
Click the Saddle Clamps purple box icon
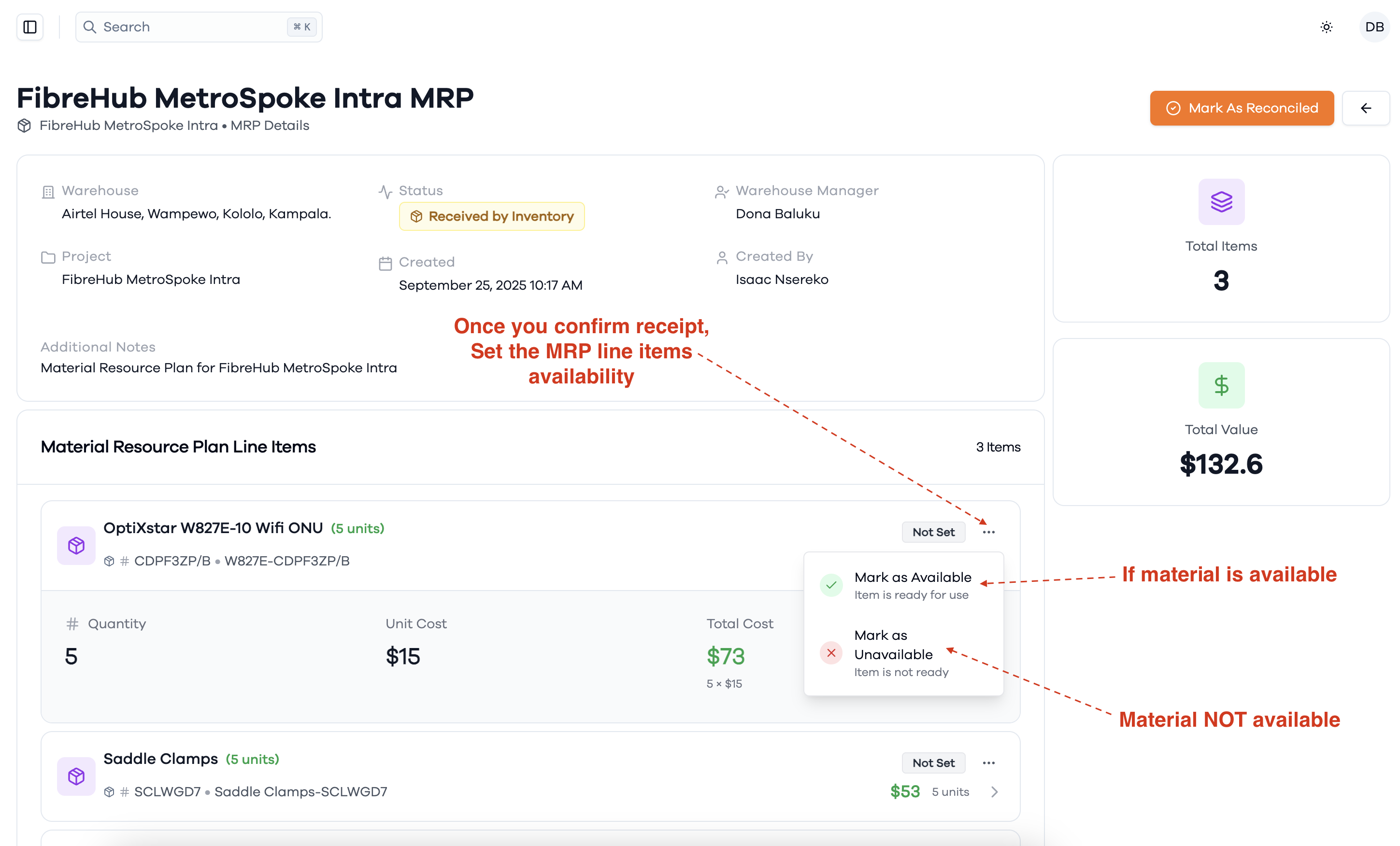(76, 775)
